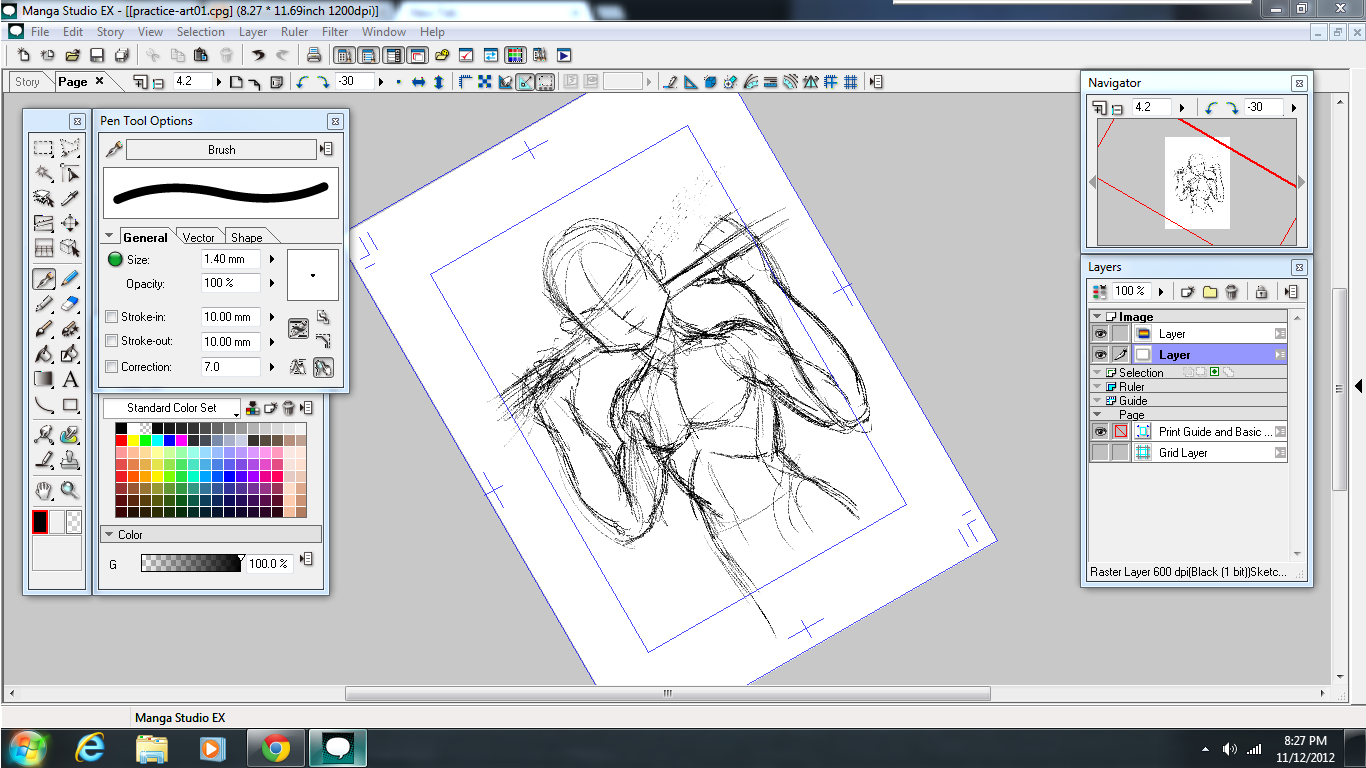This screenshot has height=768, width=1366.
Task: Activate the Zoom (magnifier) tool
Action: pyautogui.click(x=69, y=491)
